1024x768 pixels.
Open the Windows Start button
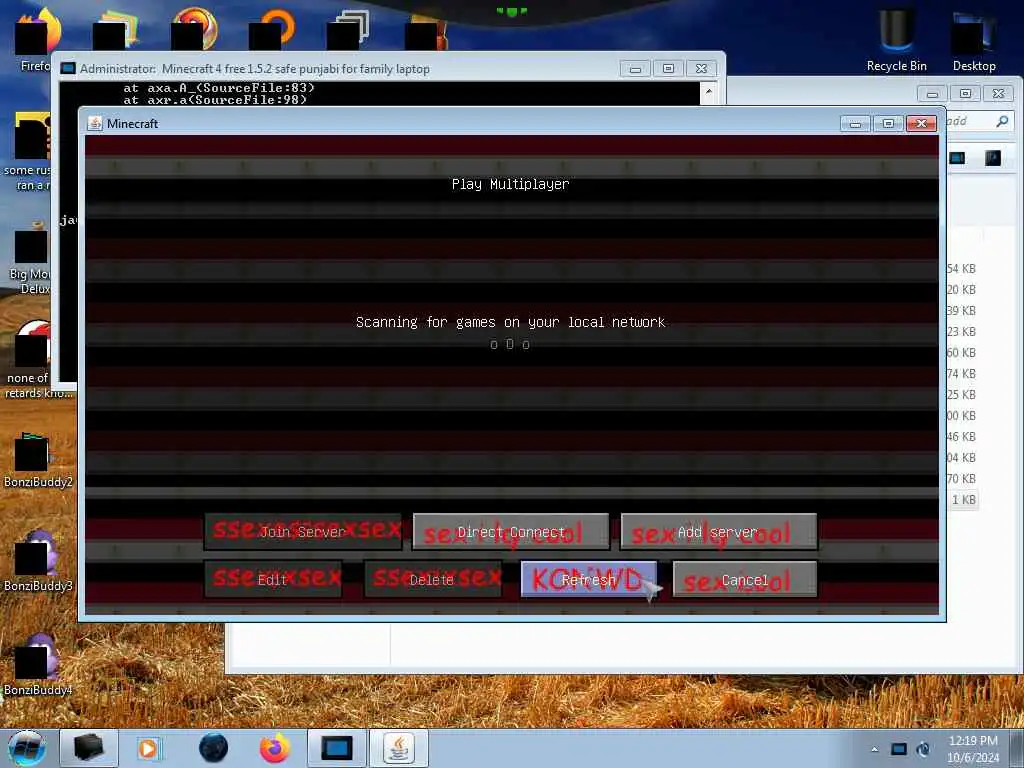pos(27,748)
